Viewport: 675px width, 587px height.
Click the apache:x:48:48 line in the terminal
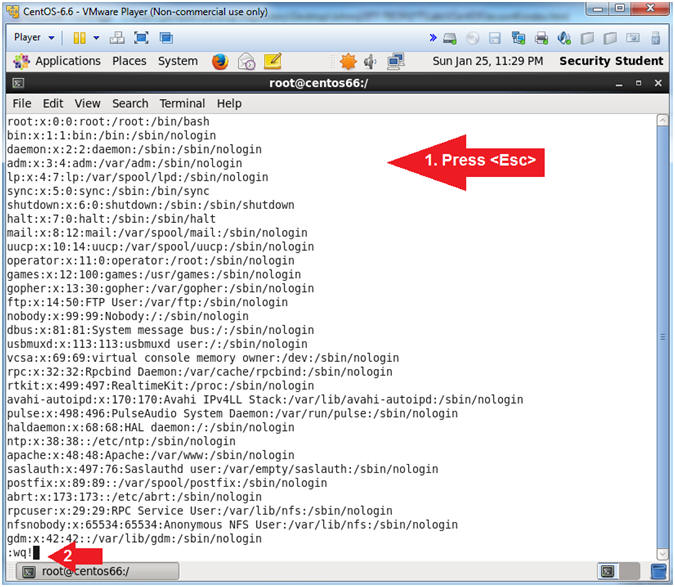pos(151,455)
